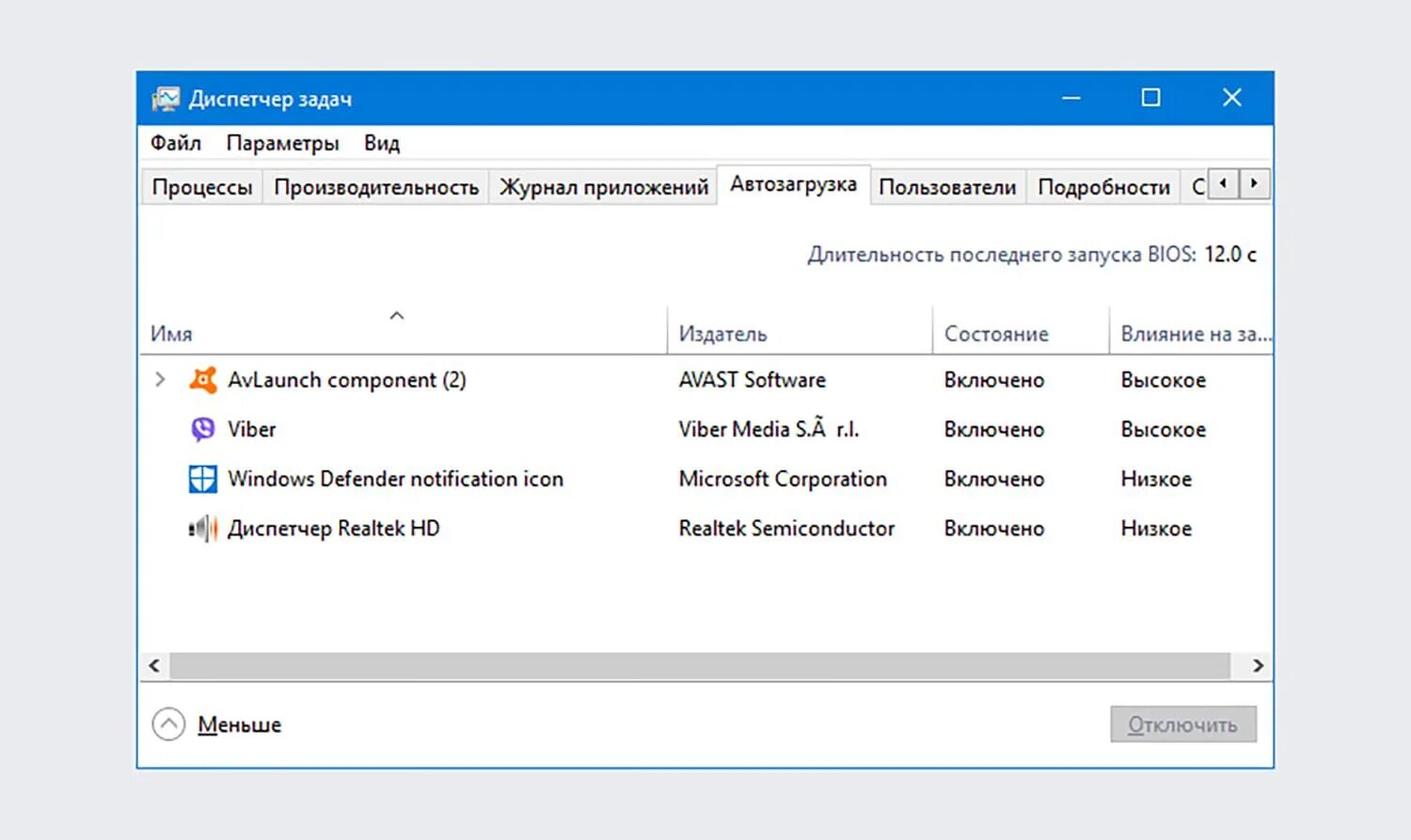Close the Диспетчер задач window
The height and width of the screenshot is (840, 1411).
click(x=1232, y=98)
